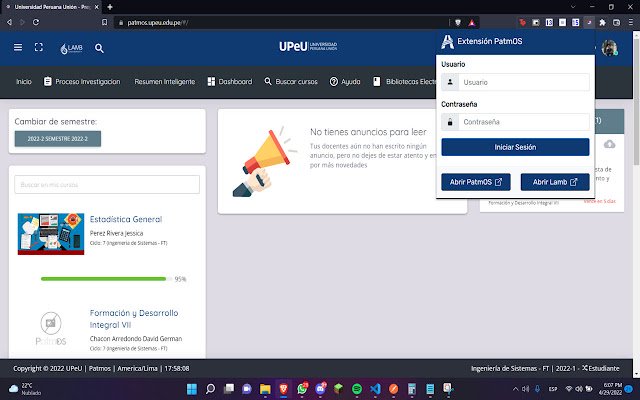Click the active PatmOS extension toolbar icon

click(589, 22)
